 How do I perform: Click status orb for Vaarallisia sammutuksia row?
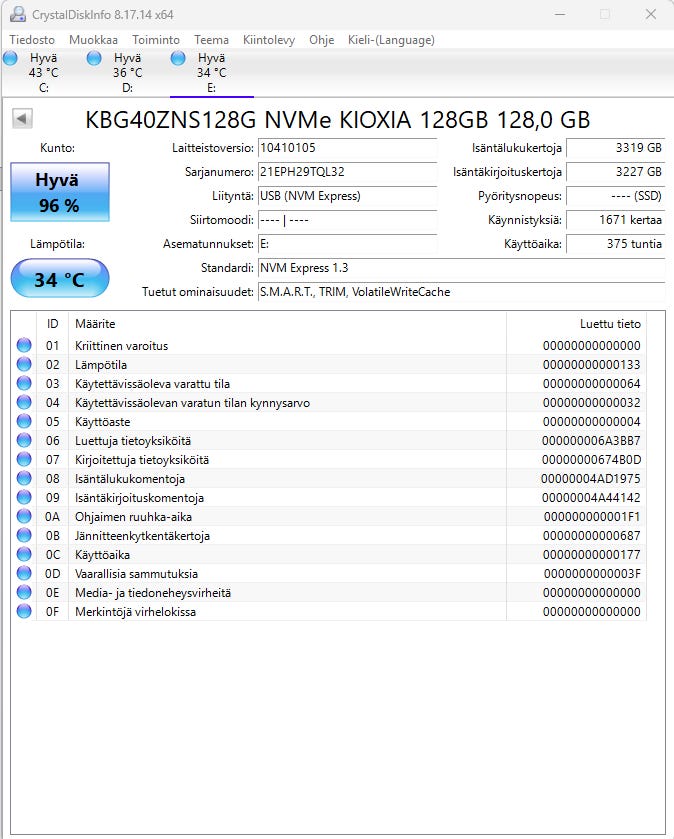pyautogui.click(x=24, y=573)
